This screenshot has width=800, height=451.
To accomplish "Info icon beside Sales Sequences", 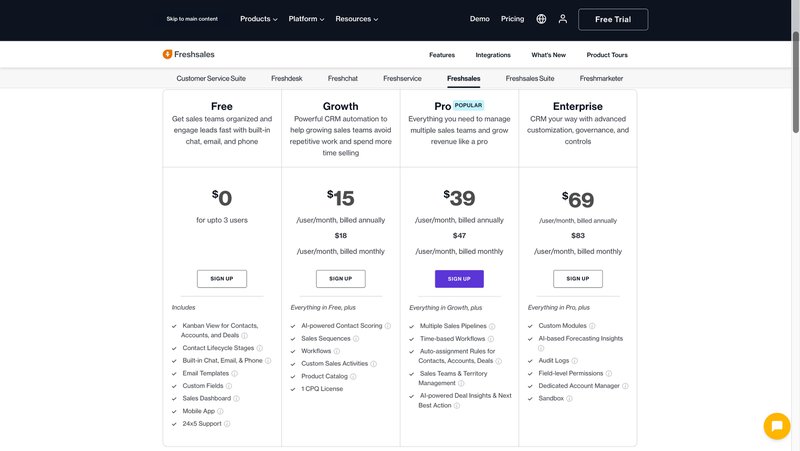I will point(356,339).
